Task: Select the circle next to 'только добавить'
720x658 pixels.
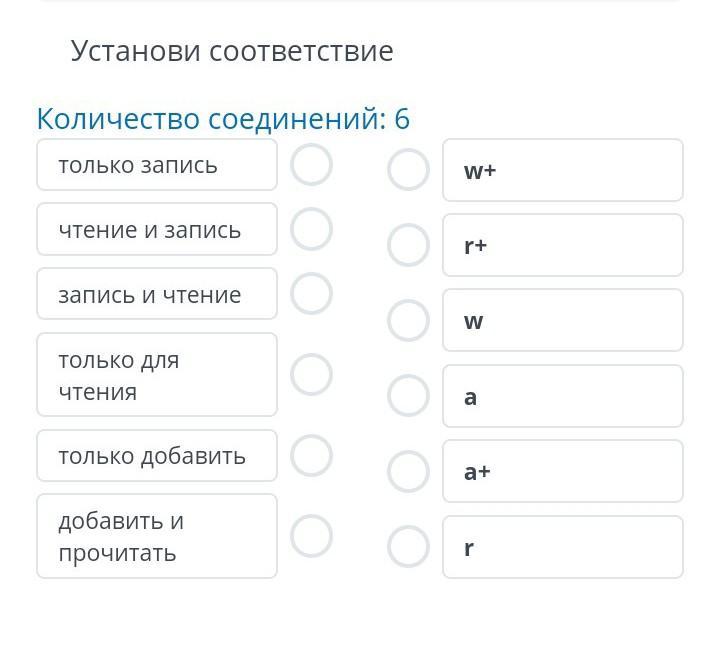Action: [x=311, y=455]
